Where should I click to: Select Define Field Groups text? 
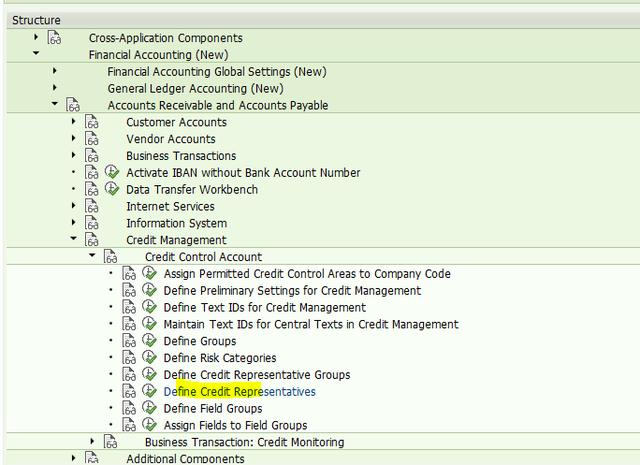click(x=213, y=409)
